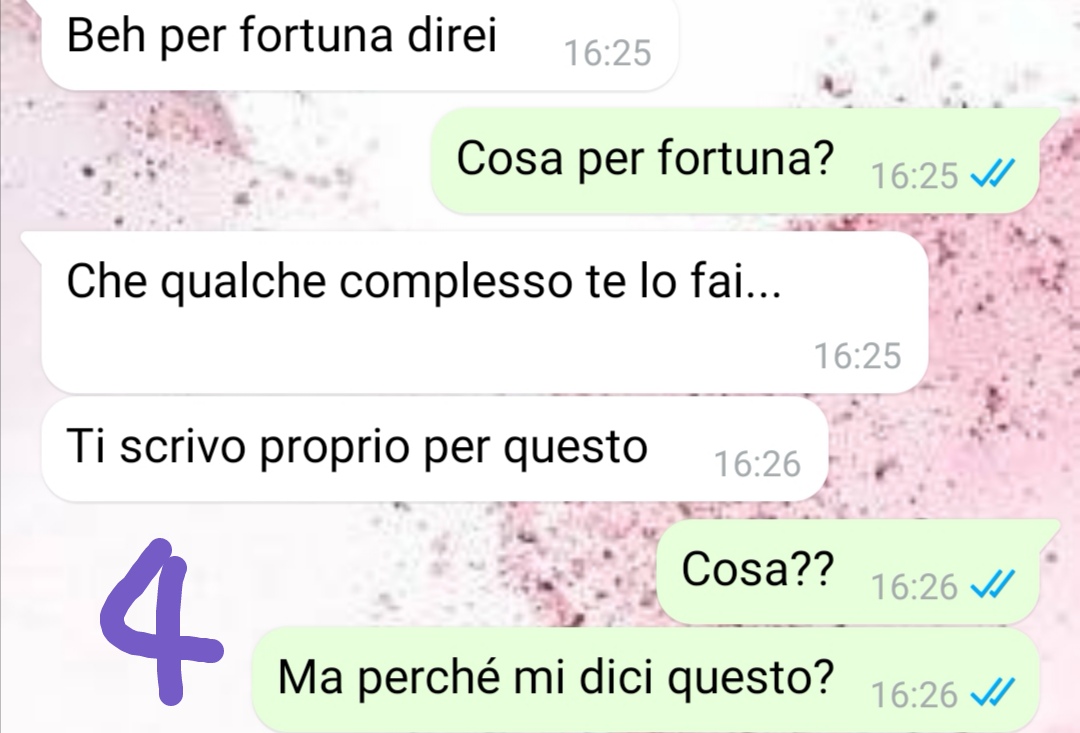Click the 16:25 timestamp on 'Beh per fortuna direi'

click(608, 53)
